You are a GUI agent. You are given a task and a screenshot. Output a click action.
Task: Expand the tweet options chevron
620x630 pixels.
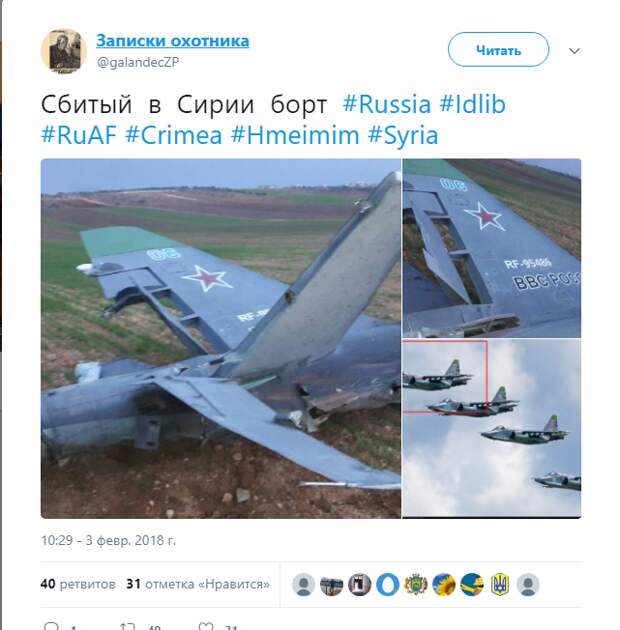(574, 51)
